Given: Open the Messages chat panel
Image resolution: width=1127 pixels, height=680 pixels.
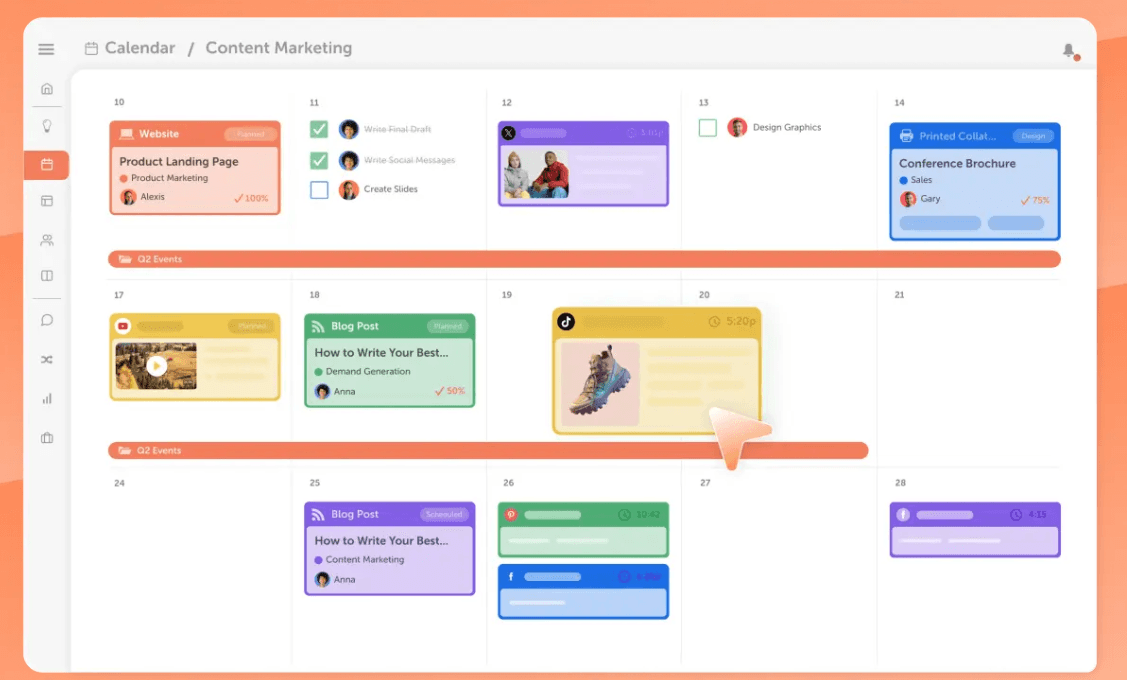Looking at the screenshot, I should point(46,319).
